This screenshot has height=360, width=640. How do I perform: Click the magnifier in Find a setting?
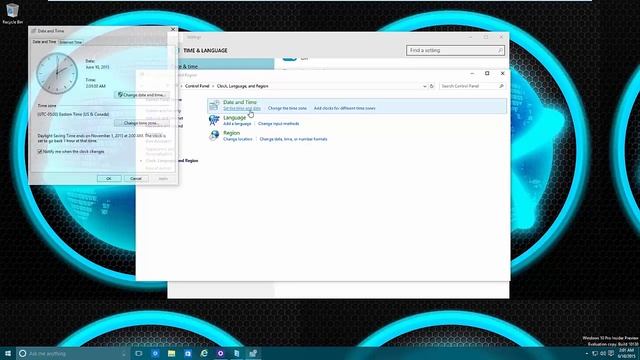click(500, 50)
